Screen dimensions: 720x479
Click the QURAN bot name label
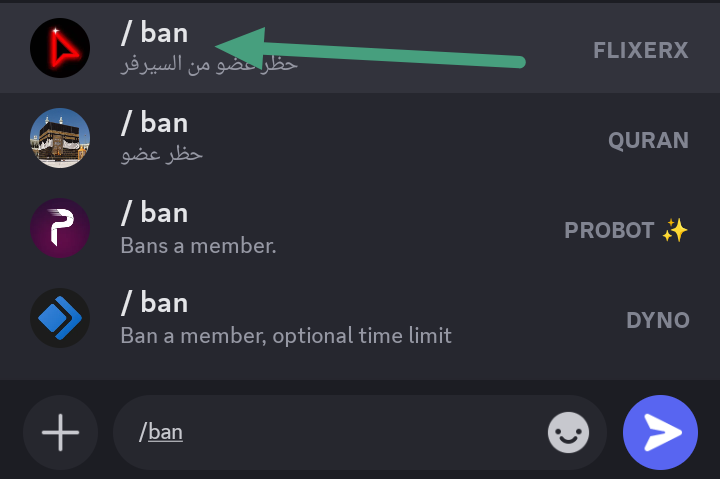click(648, 140)
